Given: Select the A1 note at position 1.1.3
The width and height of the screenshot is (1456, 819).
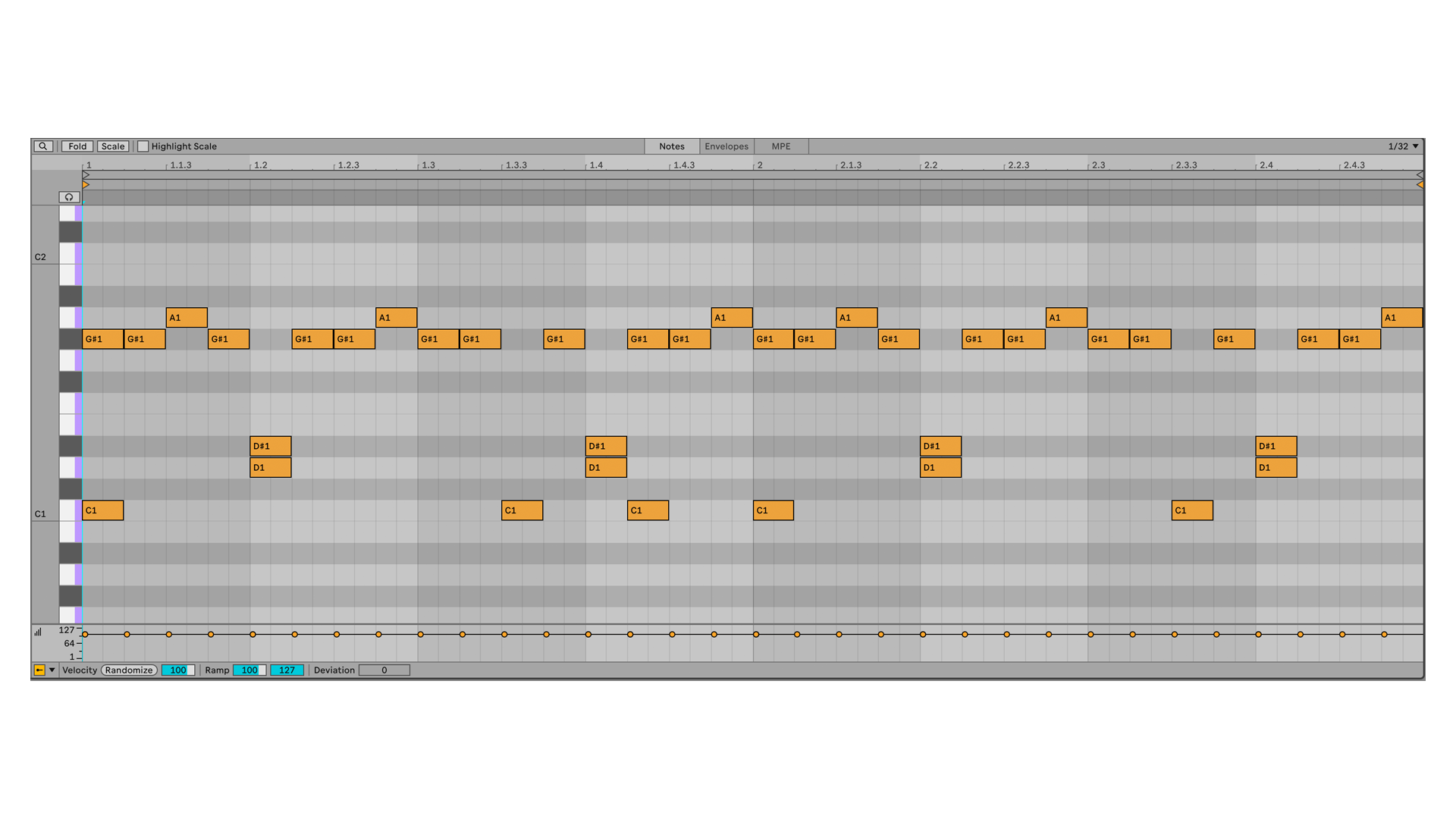Looking at the screenshot, I should click(x=187, y=318).
